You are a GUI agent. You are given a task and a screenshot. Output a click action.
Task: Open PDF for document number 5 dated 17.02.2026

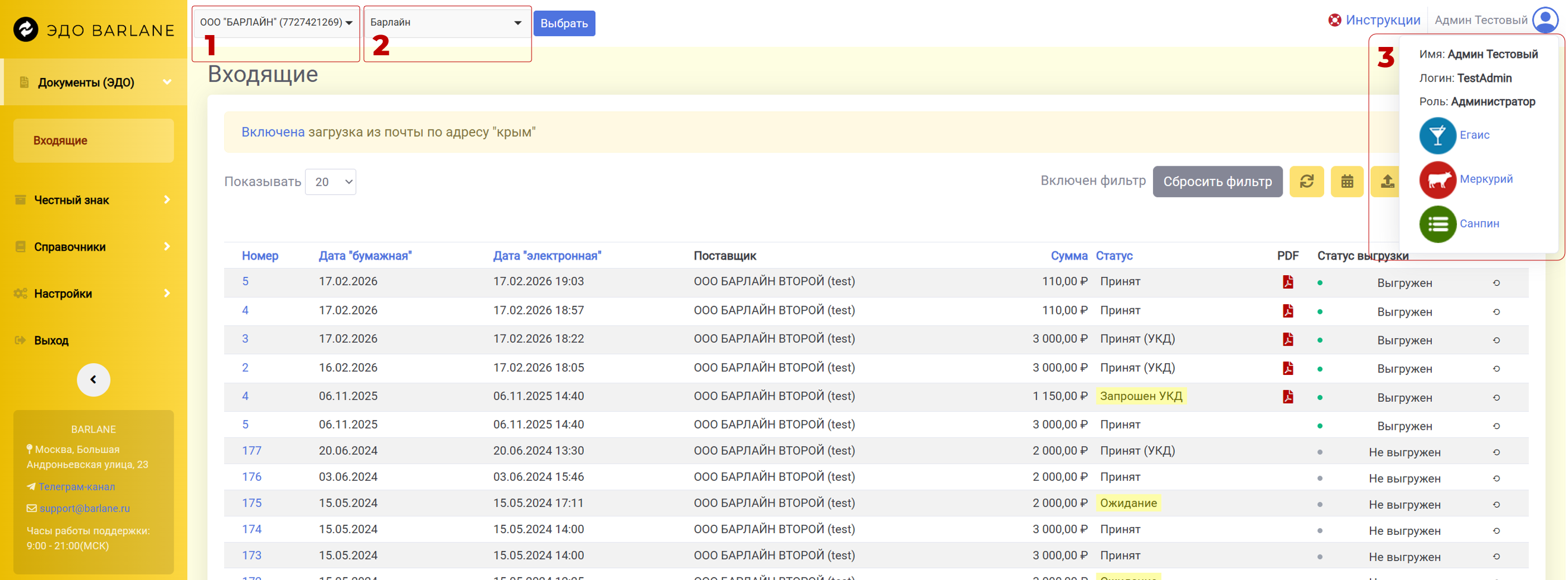coord(1287,282)
